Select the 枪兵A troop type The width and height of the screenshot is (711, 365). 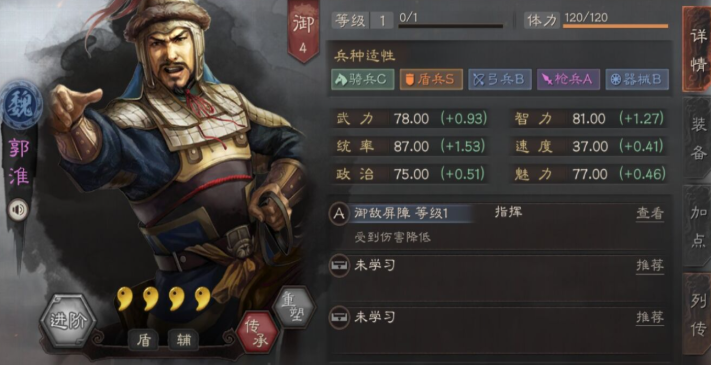pos(569,79)
